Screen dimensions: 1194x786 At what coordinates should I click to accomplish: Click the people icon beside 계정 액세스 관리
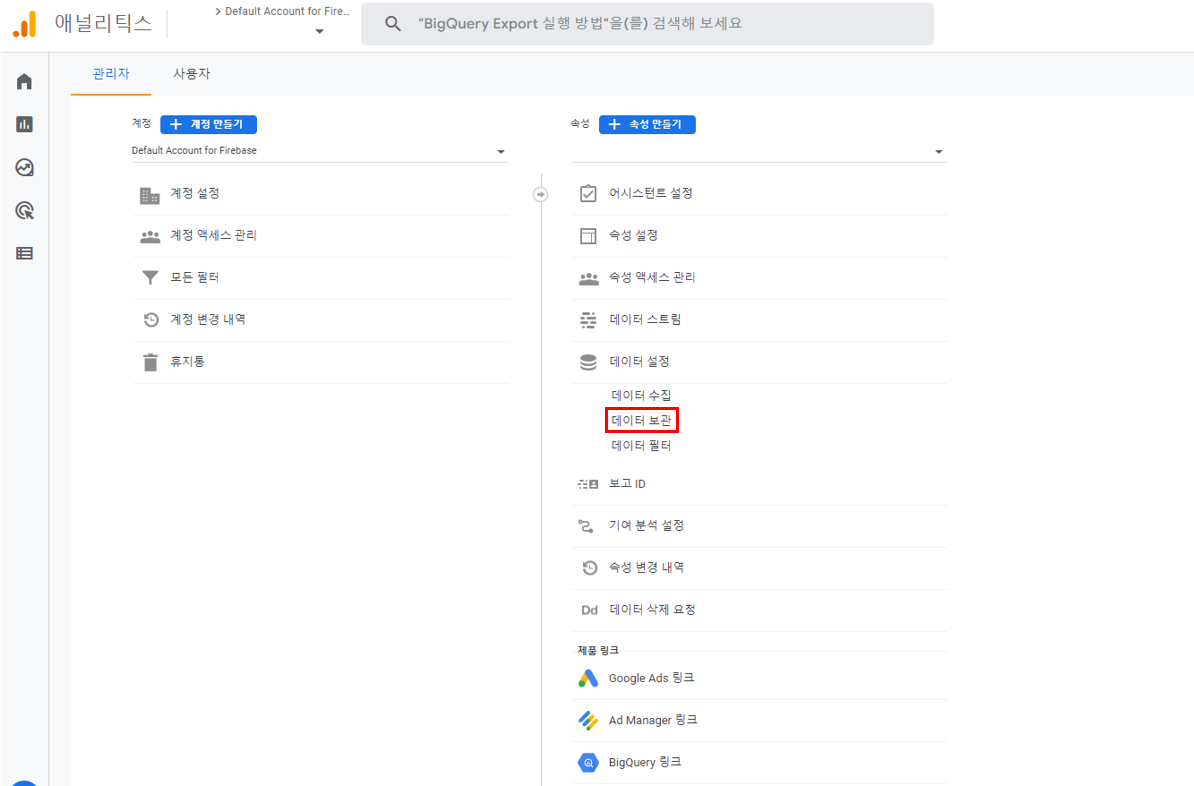click(150, 237)
